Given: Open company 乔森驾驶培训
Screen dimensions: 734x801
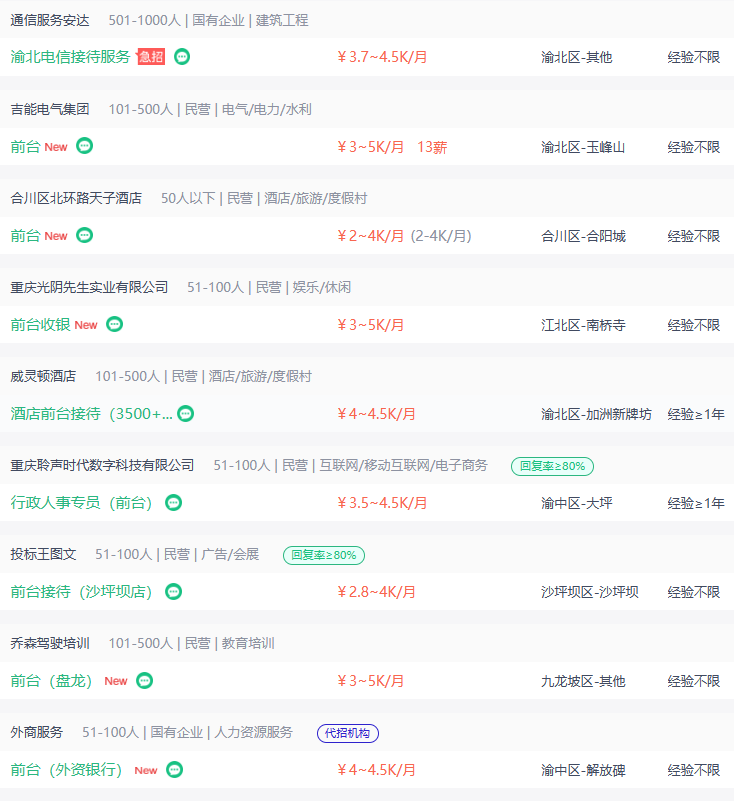Looking at the screenshot, I should click(x=50, y=643).
